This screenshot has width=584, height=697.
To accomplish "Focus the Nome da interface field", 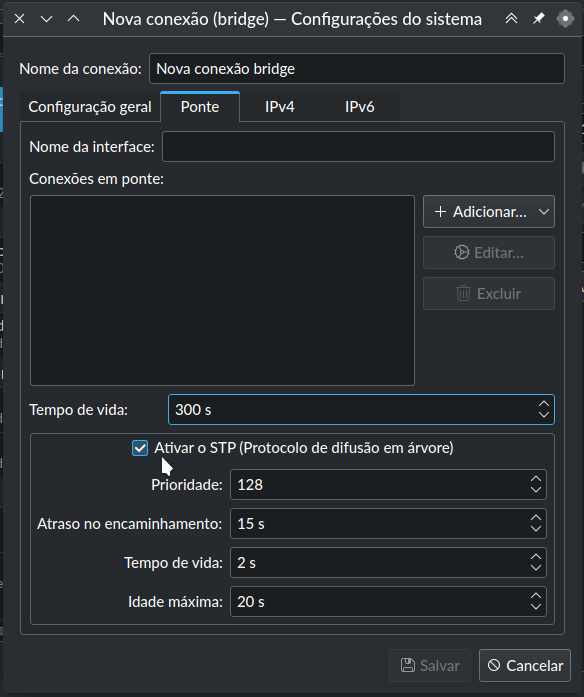I will pyautogui.click(x=358, y=146).
